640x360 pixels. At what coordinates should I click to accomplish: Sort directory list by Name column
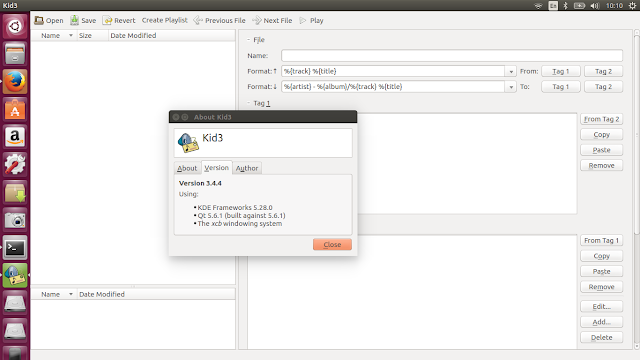[x=54, y=294]
